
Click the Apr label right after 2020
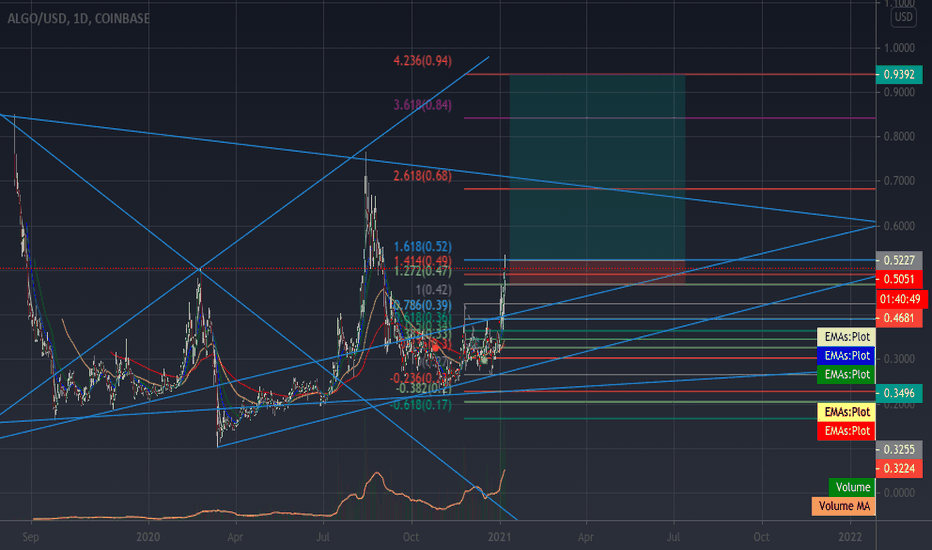tap(235, 537)
